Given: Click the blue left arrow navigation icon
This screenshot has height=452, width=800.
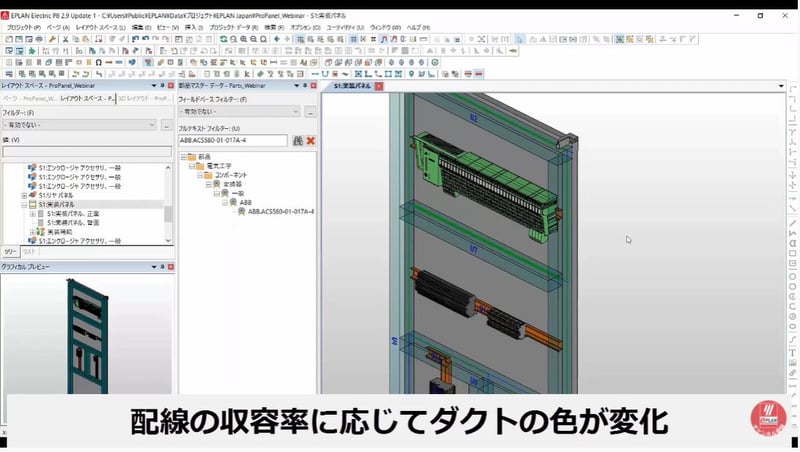Looking at the screenshot, I should (277, 39).
